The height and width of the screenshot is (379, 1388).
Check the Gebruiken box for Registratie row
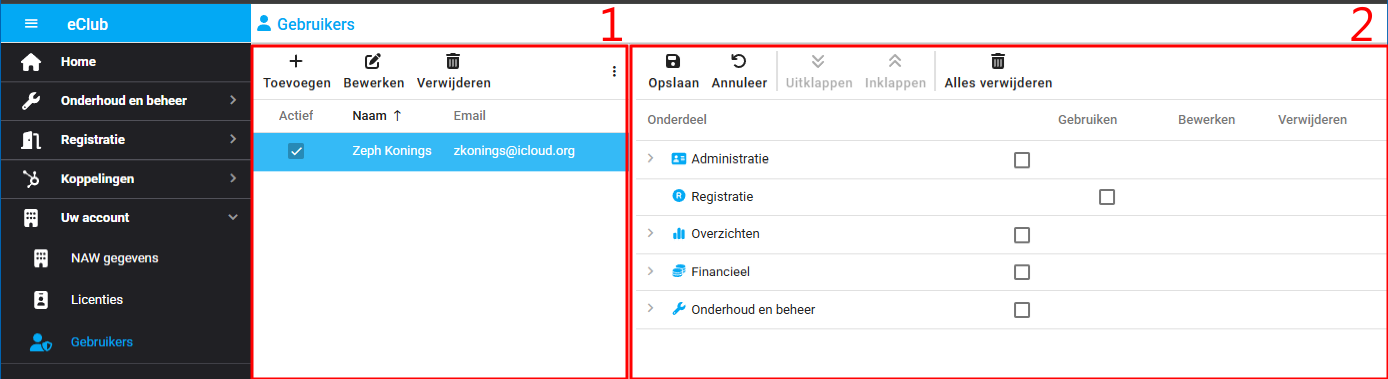click(x=1106, y=198)
